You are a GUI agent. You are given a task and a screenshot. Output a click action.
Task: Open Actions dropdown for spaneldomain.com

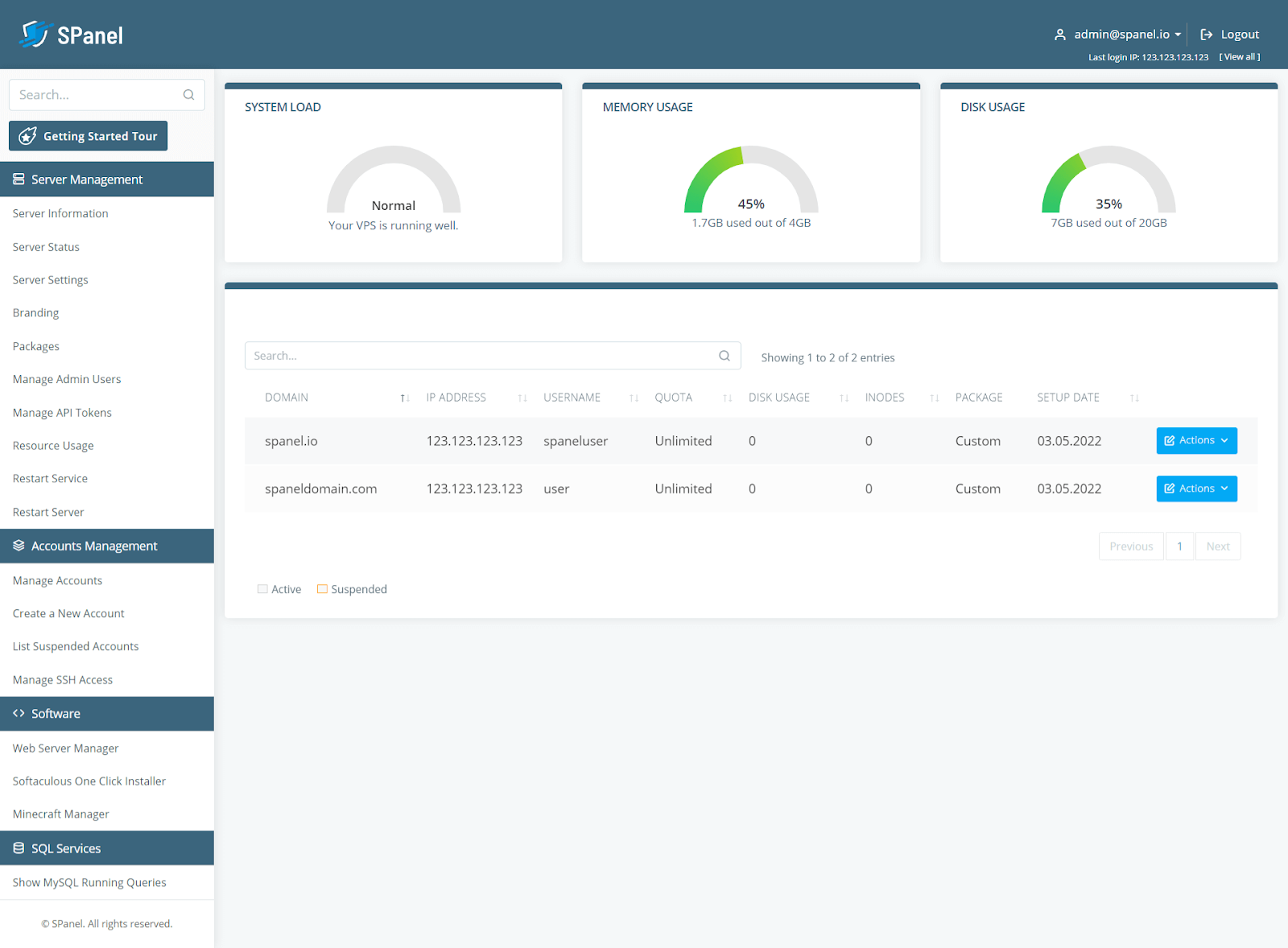(x=1196, y=488)
